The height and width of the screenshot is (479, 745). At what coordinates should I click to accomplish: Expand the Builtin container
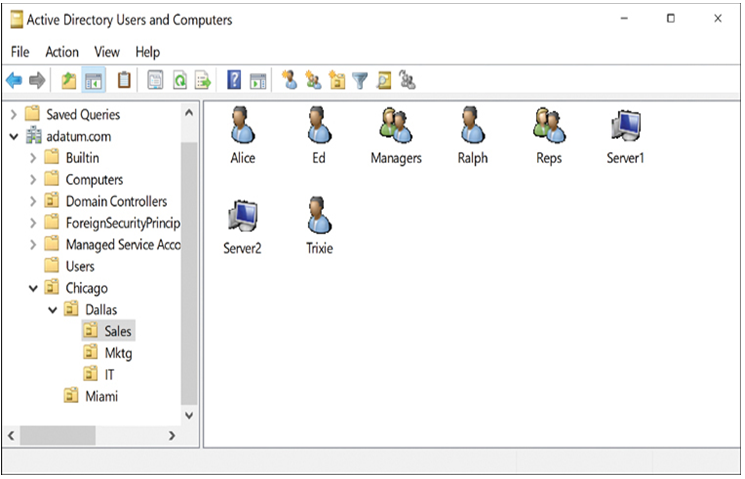click(33, 158)
